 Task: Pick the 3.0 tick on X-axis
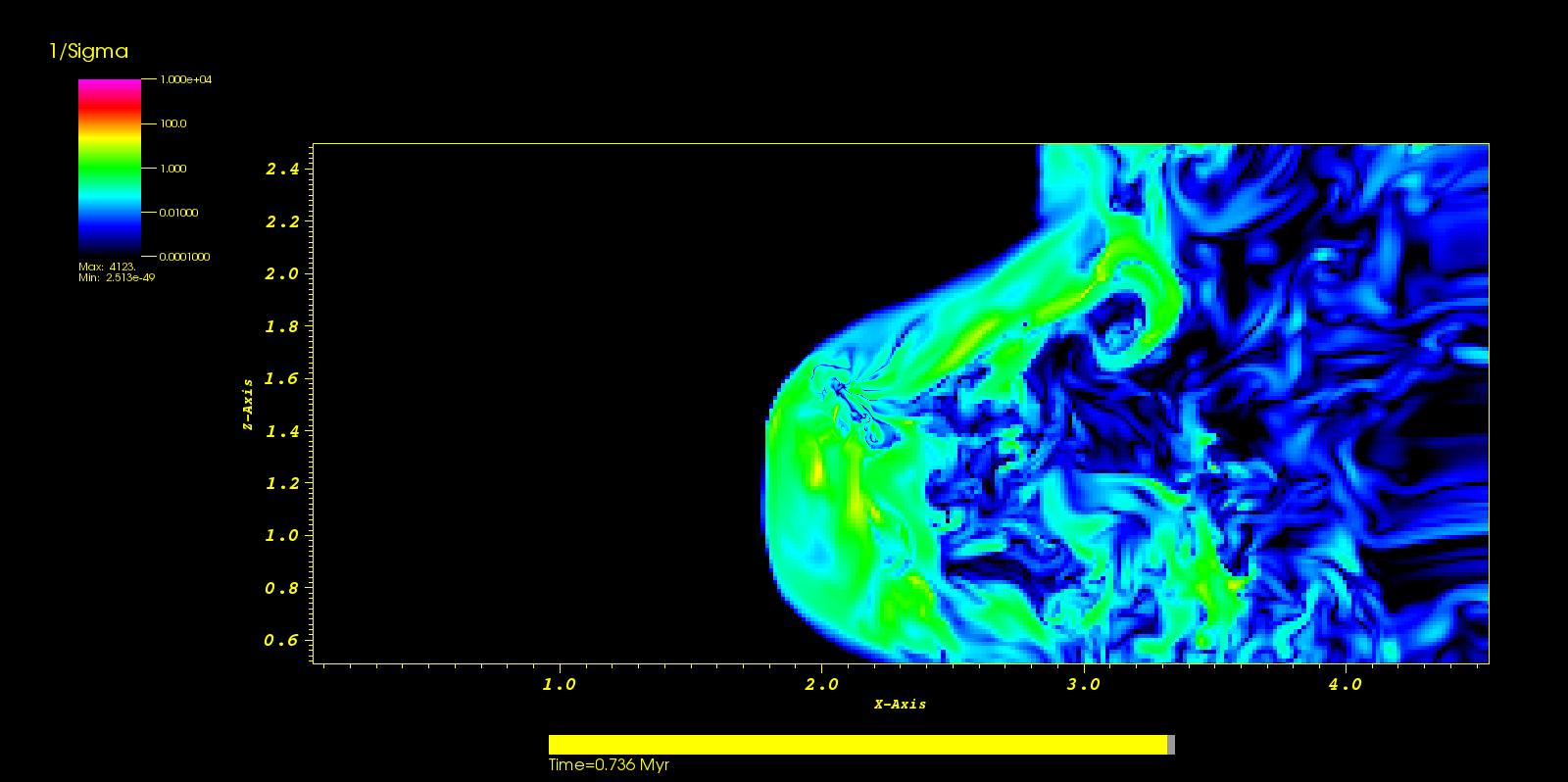1083,684
